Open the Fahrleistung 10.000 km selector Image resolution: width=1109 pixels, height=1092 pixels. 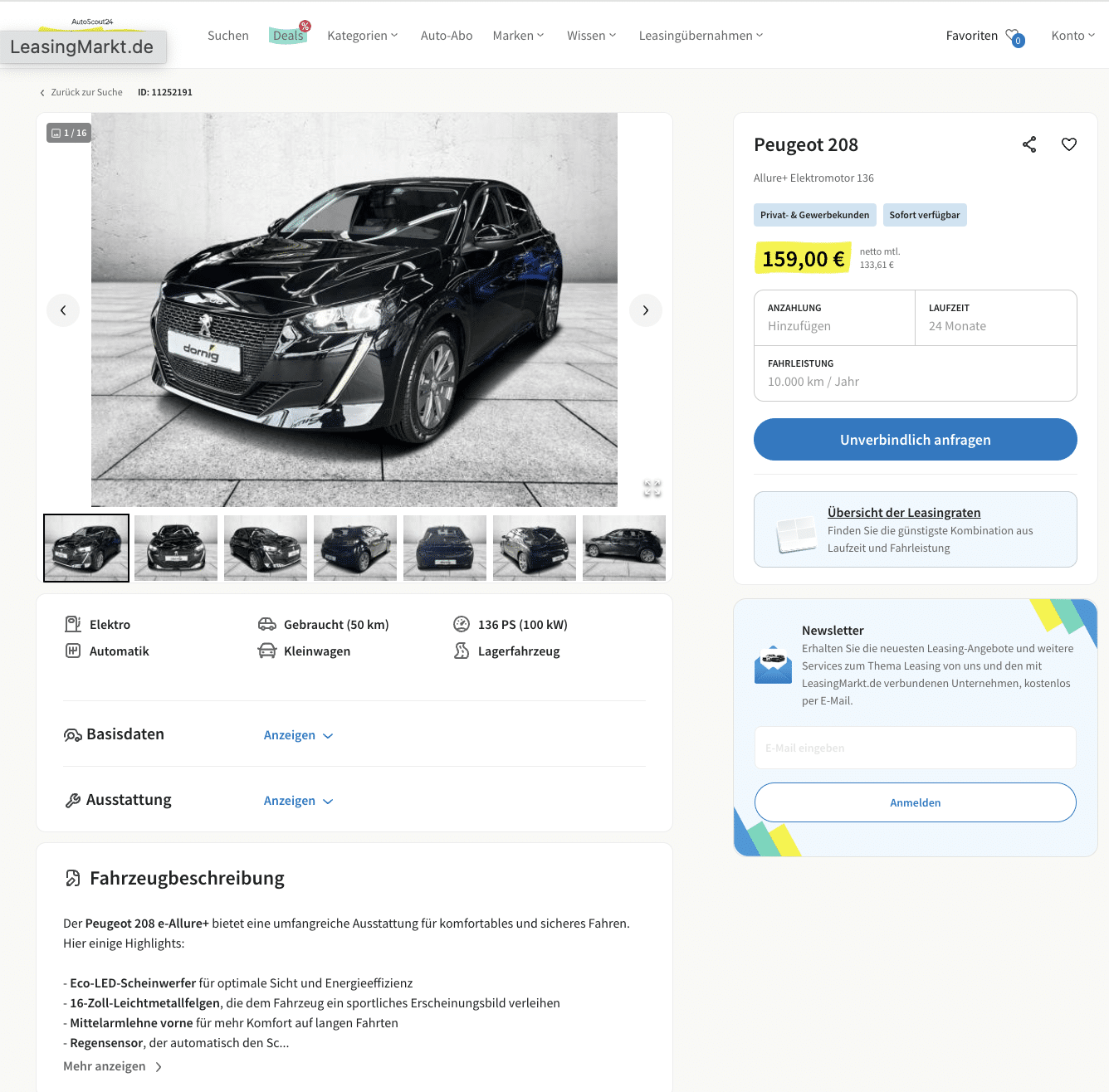coord(916,373)
